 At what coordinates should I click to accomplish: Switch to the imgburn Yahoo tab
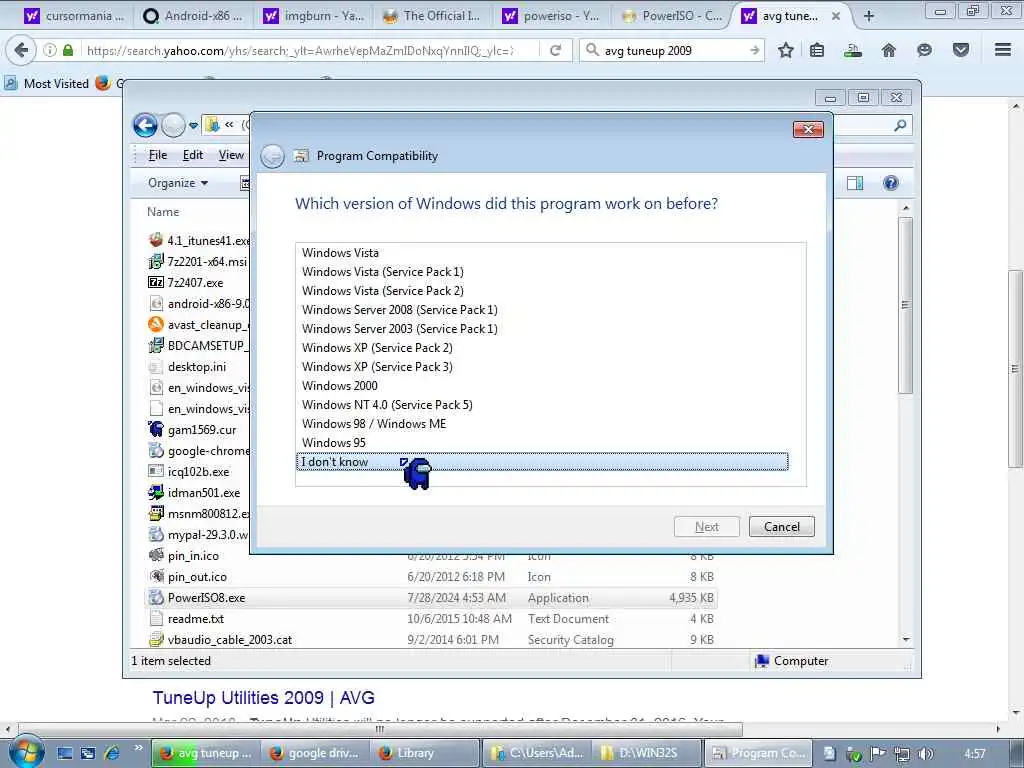pyautogui.click(x=314, y=16)
